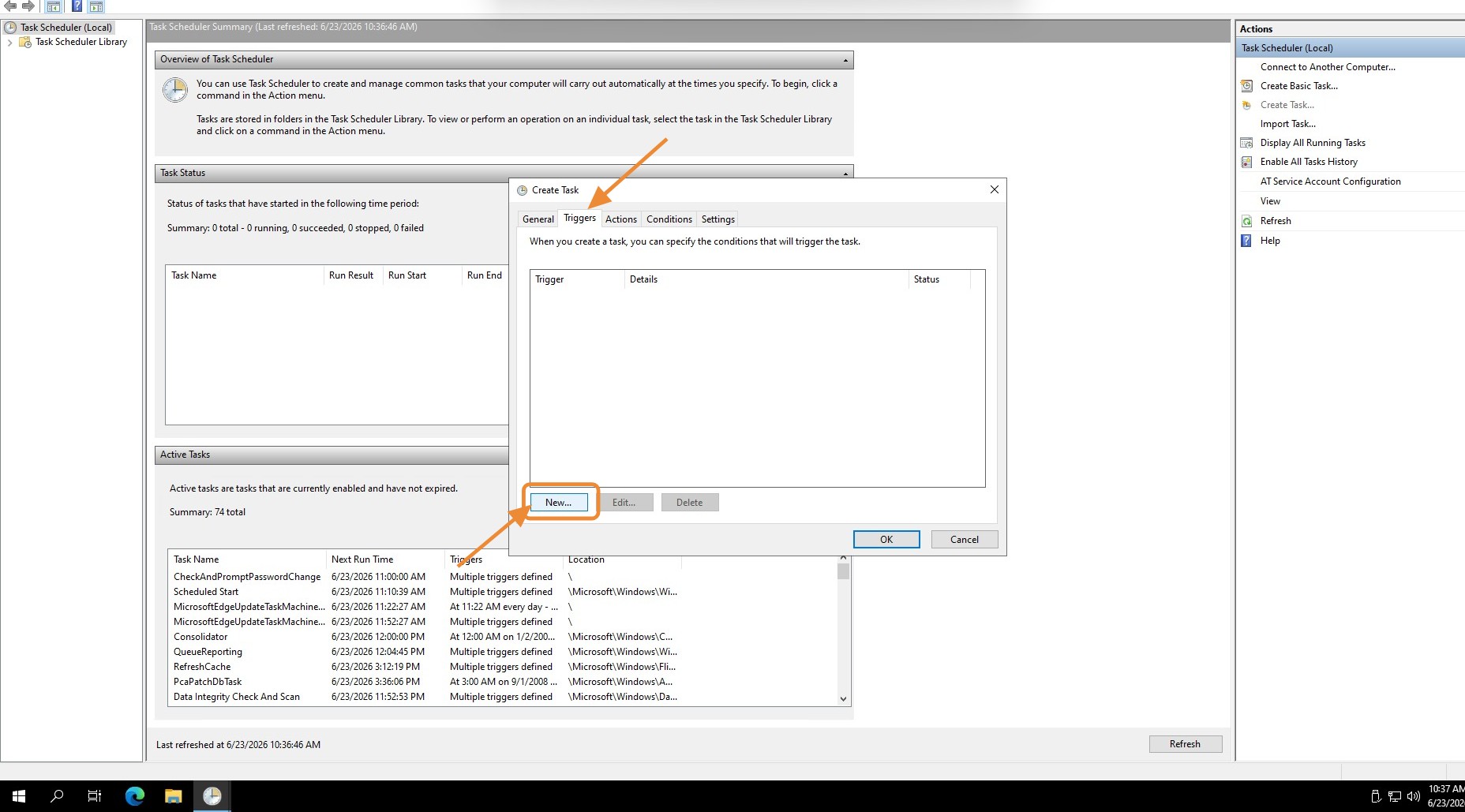Launch Microsoft Edge from the taskbar
This screenshot has width=1465, height=812.
click(135, 796)
